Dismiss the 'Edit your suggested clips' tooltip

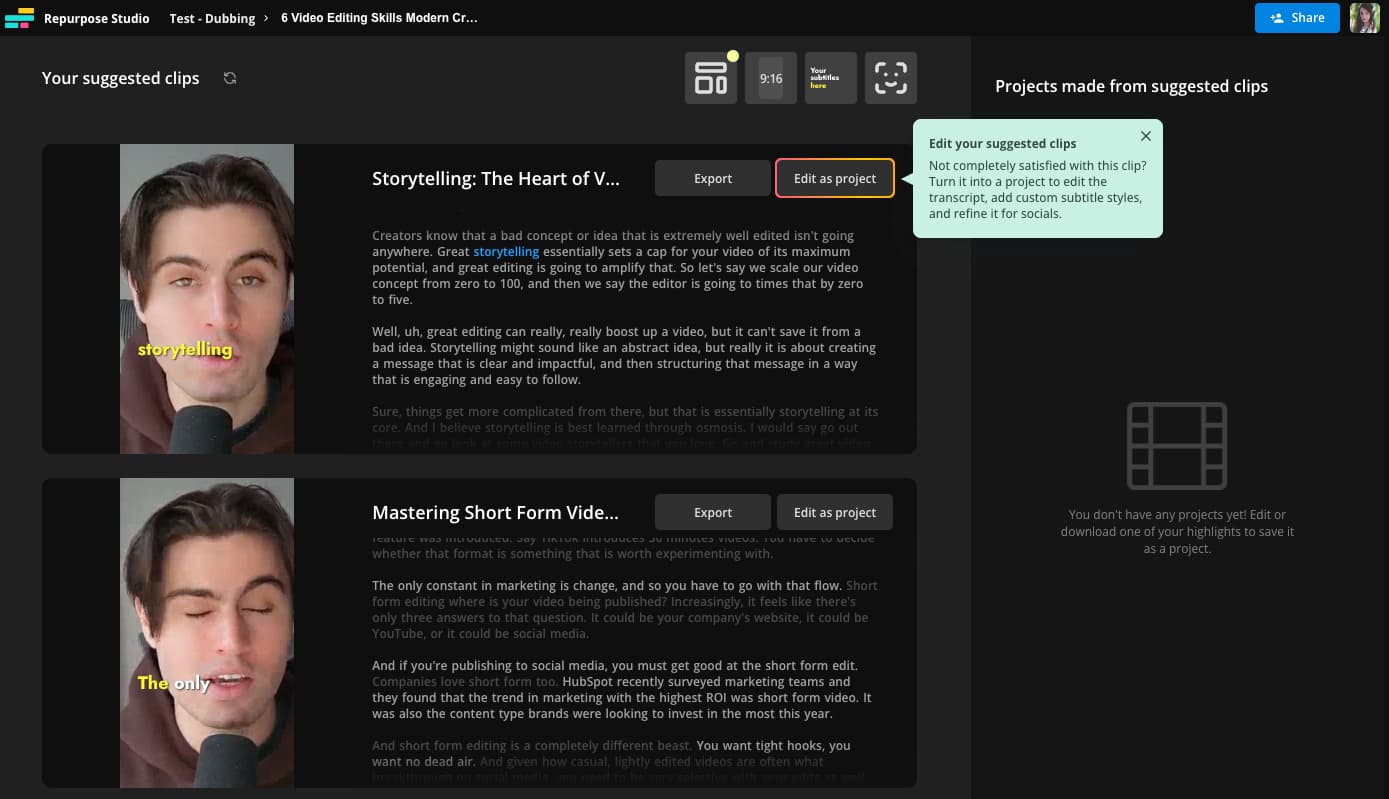click(1145, 136)
